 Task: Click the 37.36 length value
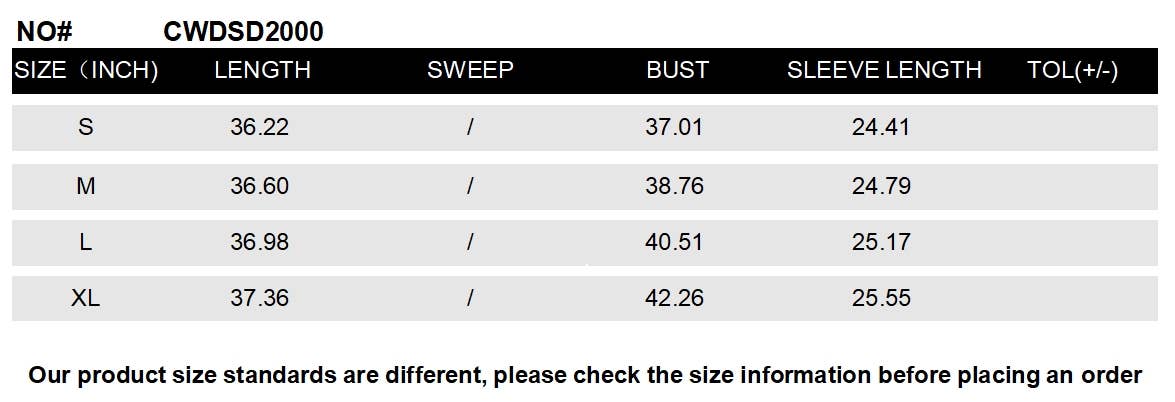click(x=260, y=298)
